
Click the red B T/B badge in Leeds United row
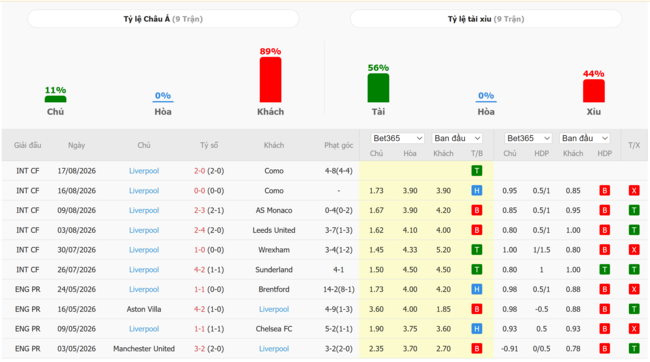[x=477, y=230]
